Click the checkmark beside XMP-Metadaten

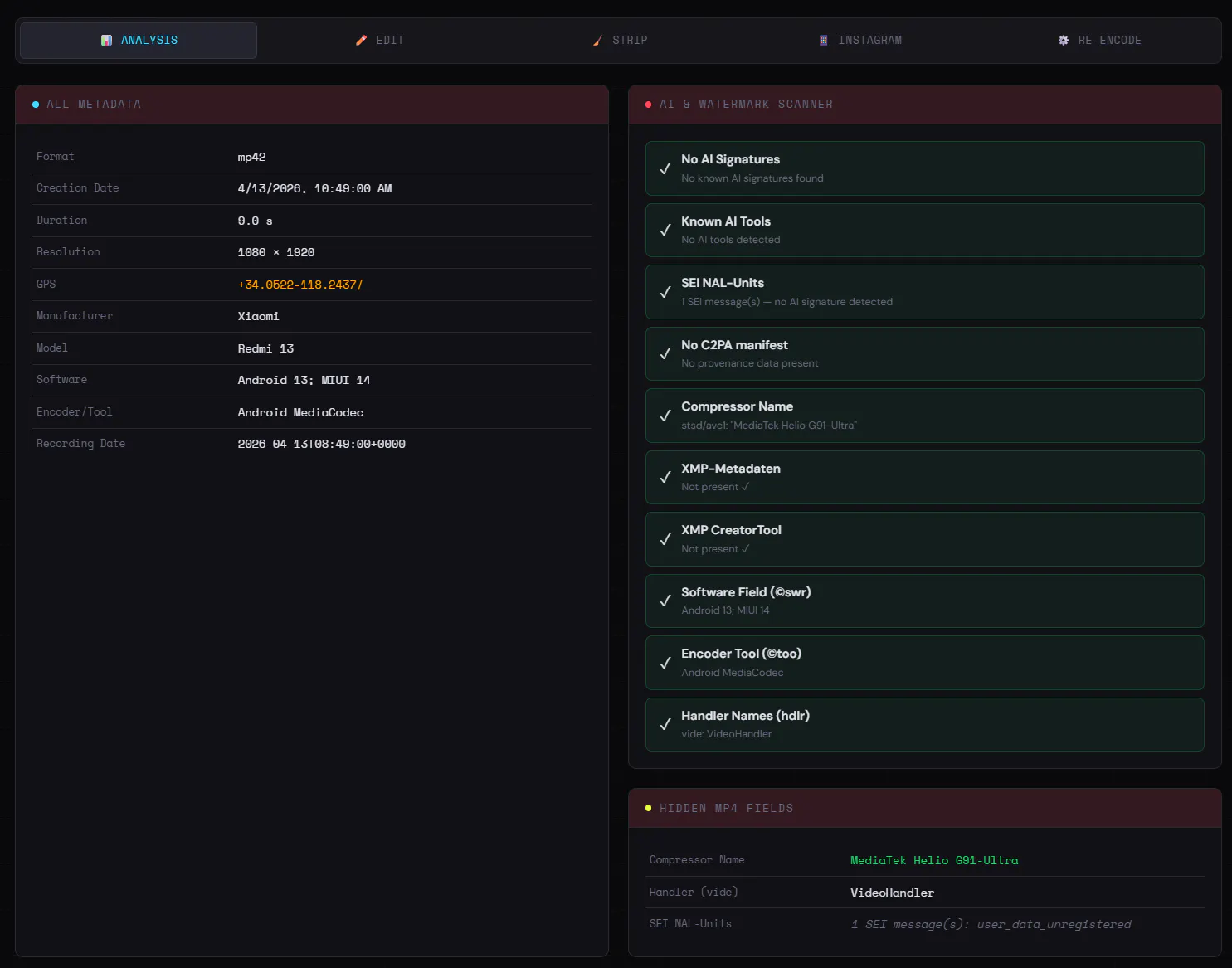665,477
